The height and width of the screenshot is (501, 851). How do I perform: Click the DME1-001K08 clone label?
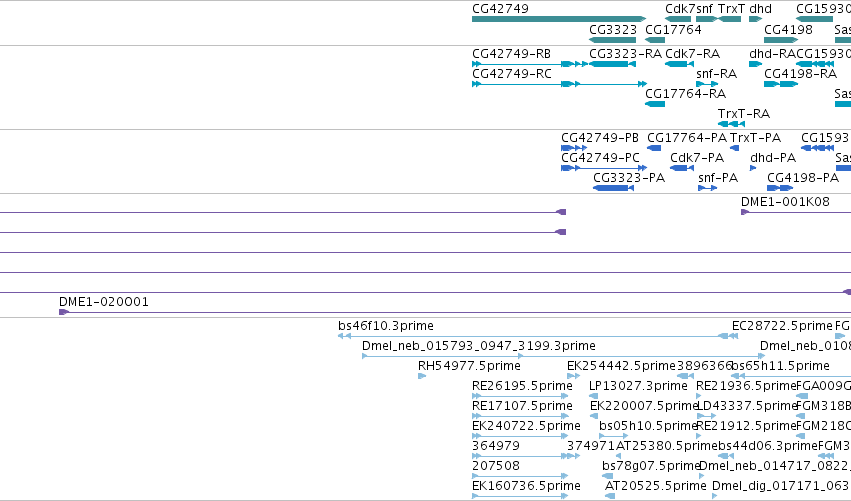click(785, 202)
